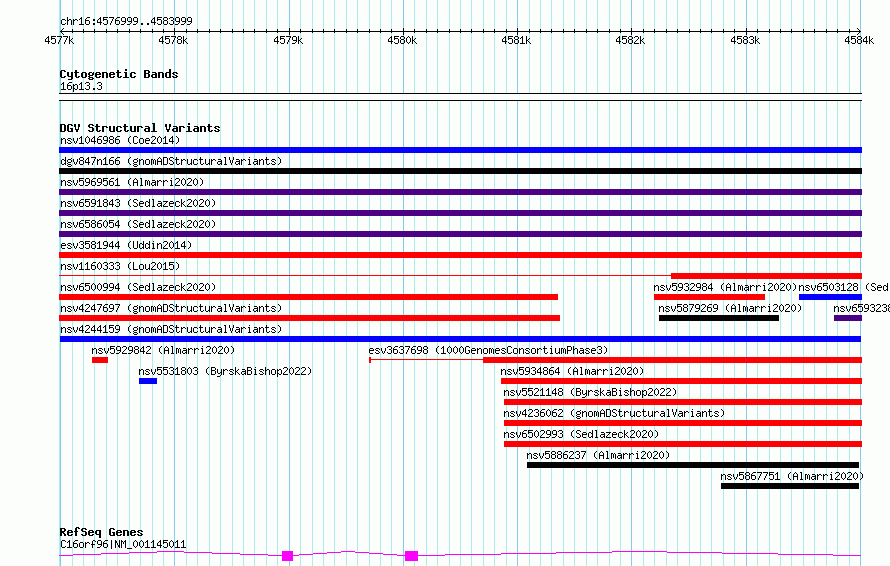The image size is (890, 566).
Task: Click the purple nsv5969561 variant bar
Action: click(x=460, y=192)
